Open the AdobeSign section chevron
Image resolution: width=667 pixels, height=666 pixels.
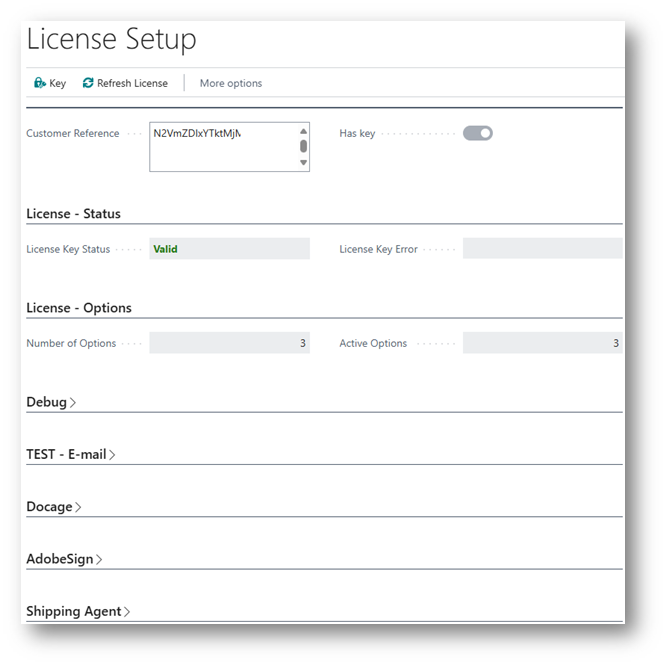99,559
